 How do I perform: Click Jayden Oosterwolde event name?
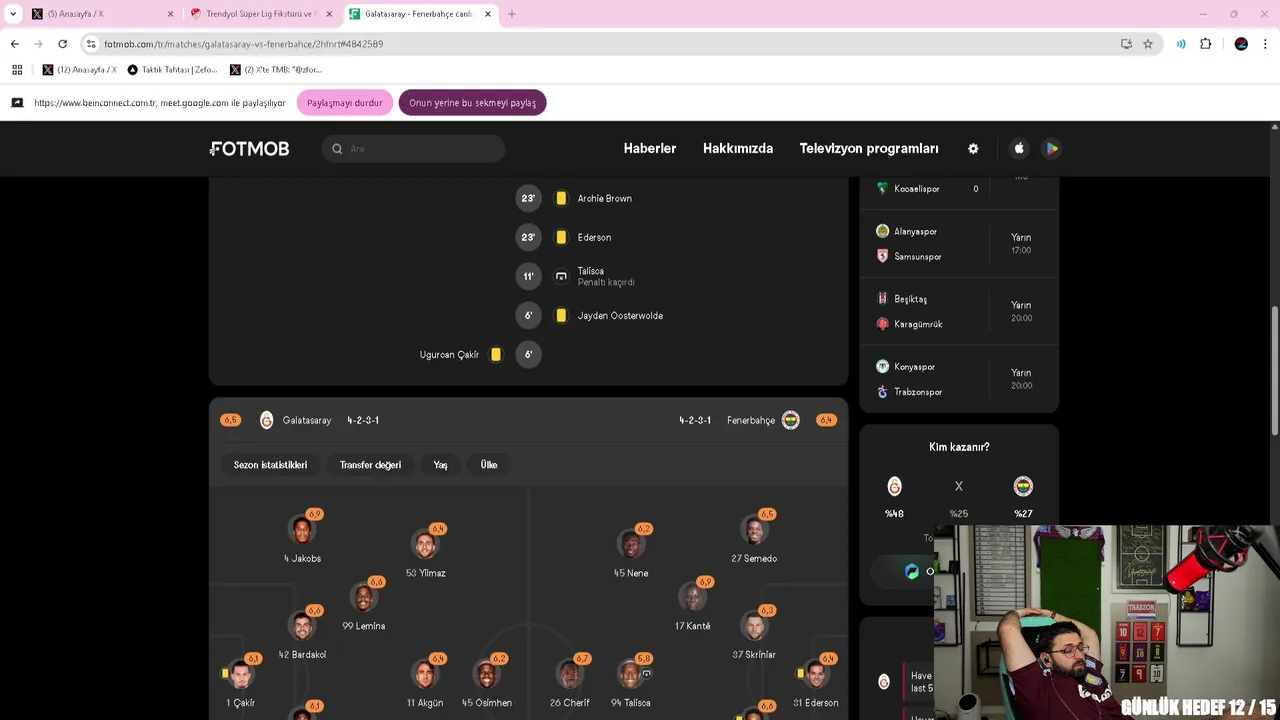(x=620, y=316)
